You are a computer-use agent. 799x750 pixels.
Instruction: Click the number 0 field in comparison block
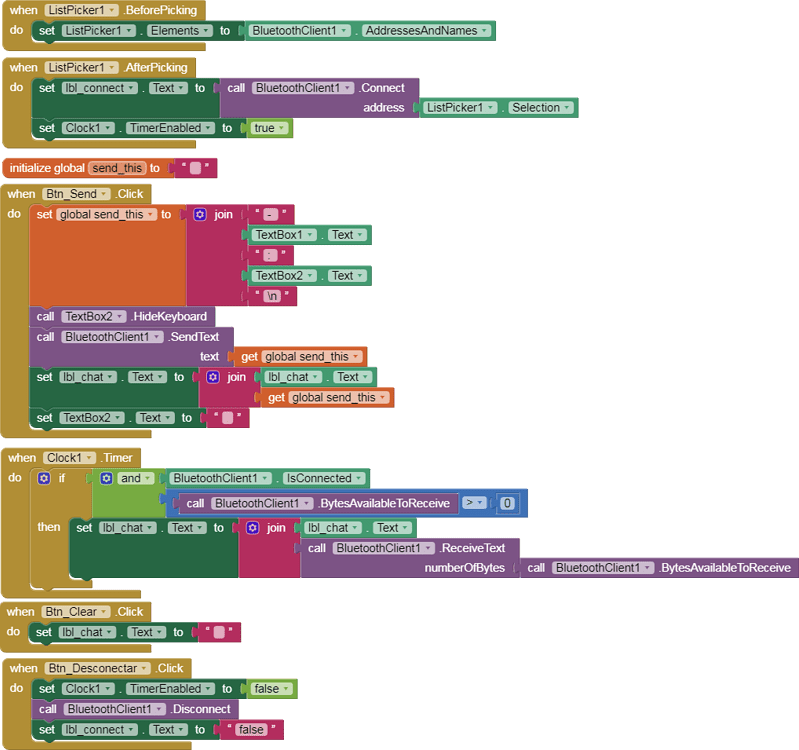pyautogui.click(x=507, y=504)
